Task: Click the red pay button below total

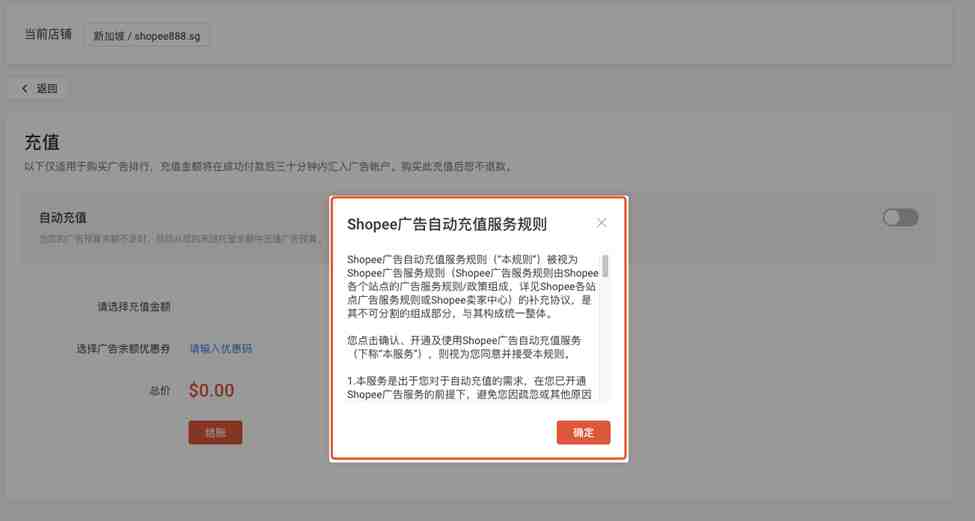Action: (215, 433)
